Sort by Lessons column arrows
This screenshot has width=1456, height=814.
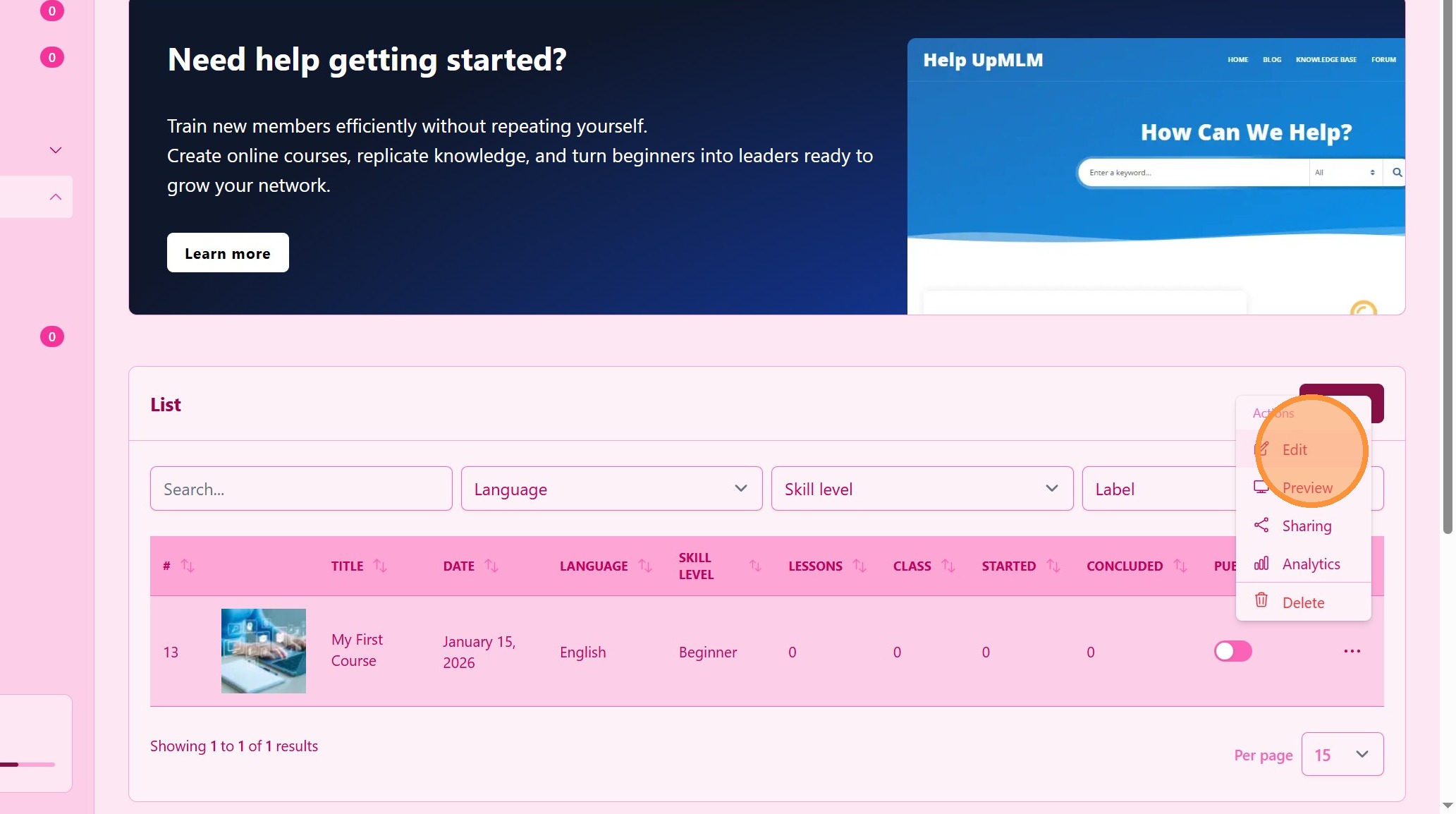point(859,566)
